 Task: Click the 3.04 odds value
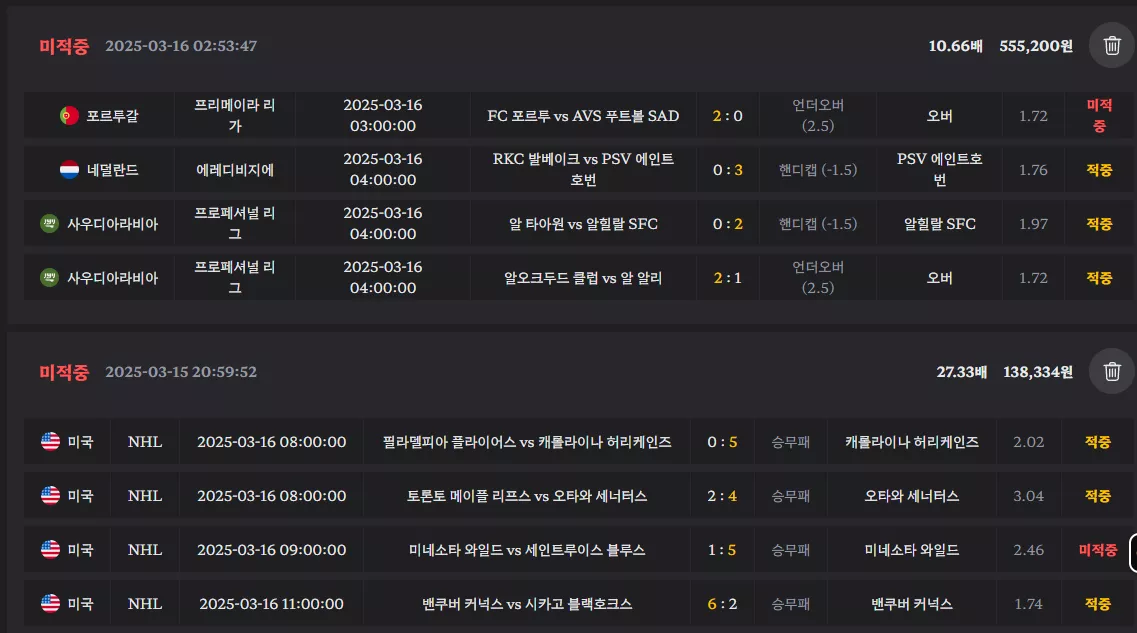(1028, 496)
